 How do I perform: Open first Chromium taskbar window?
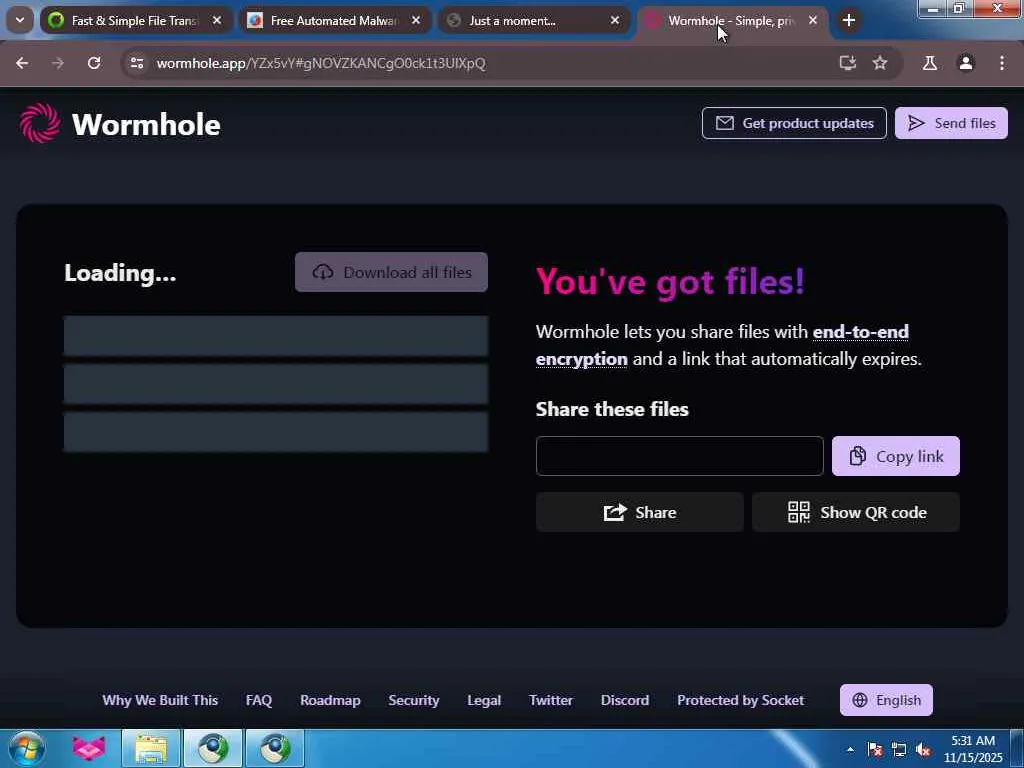[x=213, y=748]
